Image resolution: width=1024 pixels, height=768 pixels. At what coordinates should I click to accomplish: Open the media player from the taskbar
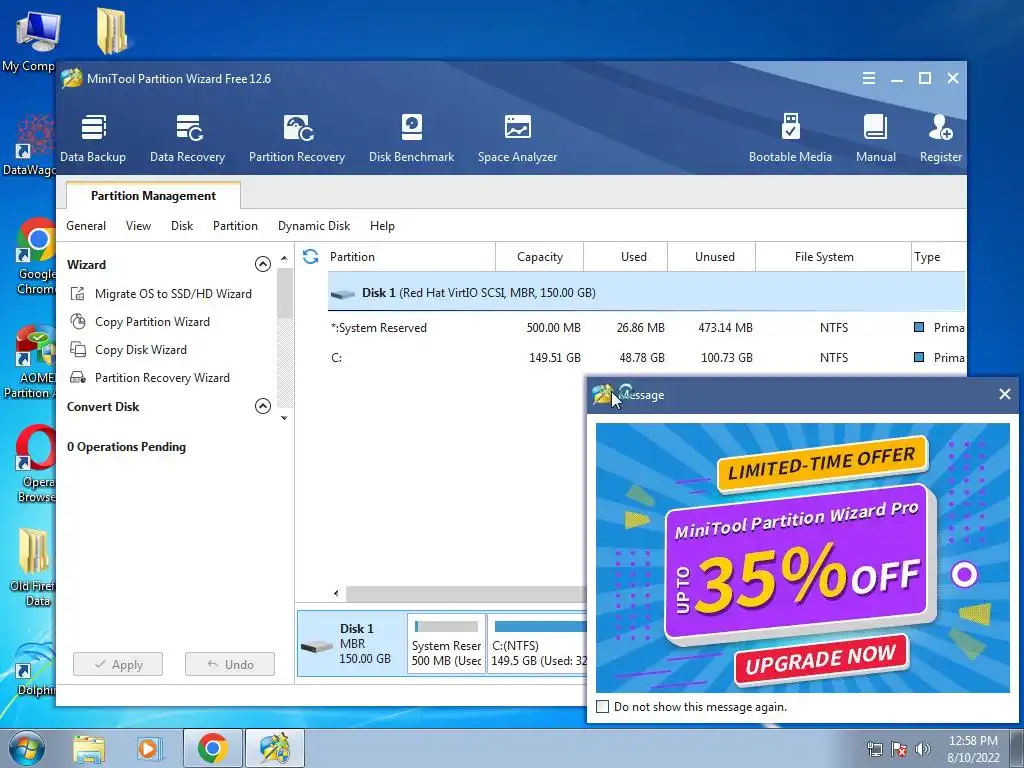(149, 748)
